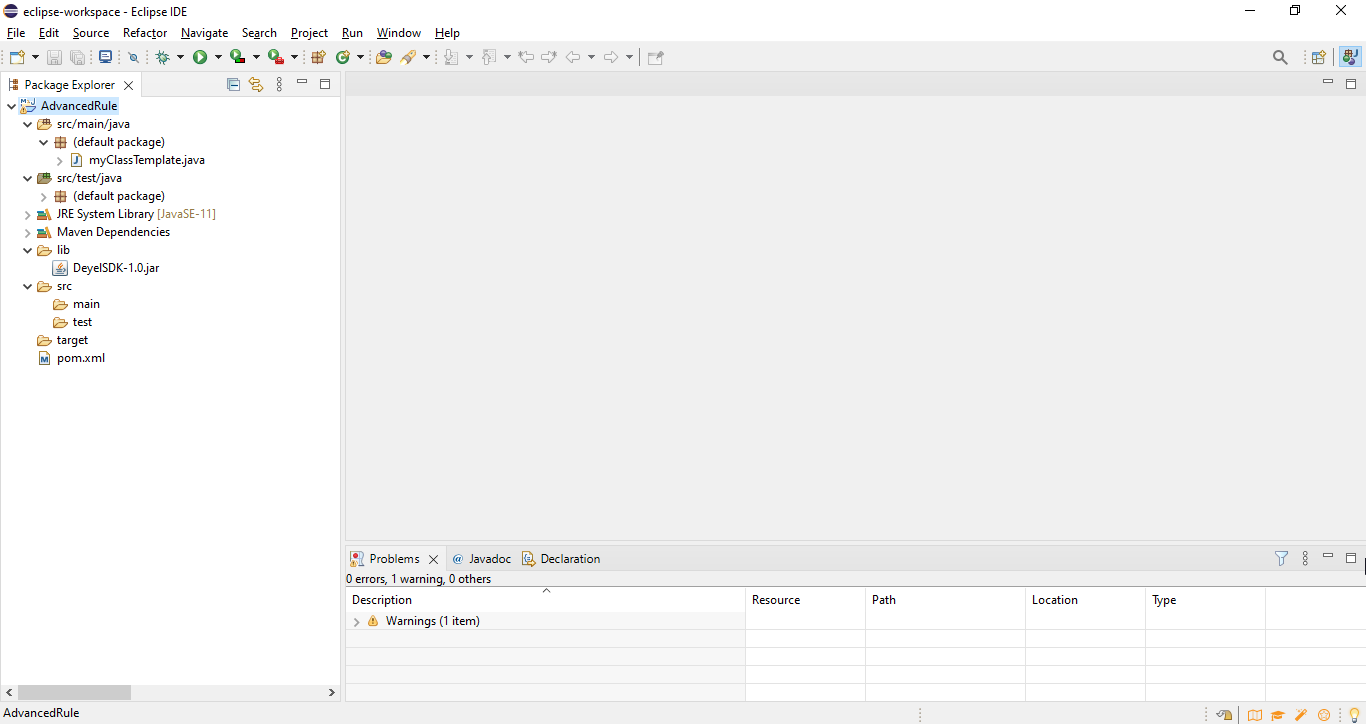The height and width of the screenshot is (724, 1366).
Task: Click the Open Perspective icon
Action: tap(1318, 57)
